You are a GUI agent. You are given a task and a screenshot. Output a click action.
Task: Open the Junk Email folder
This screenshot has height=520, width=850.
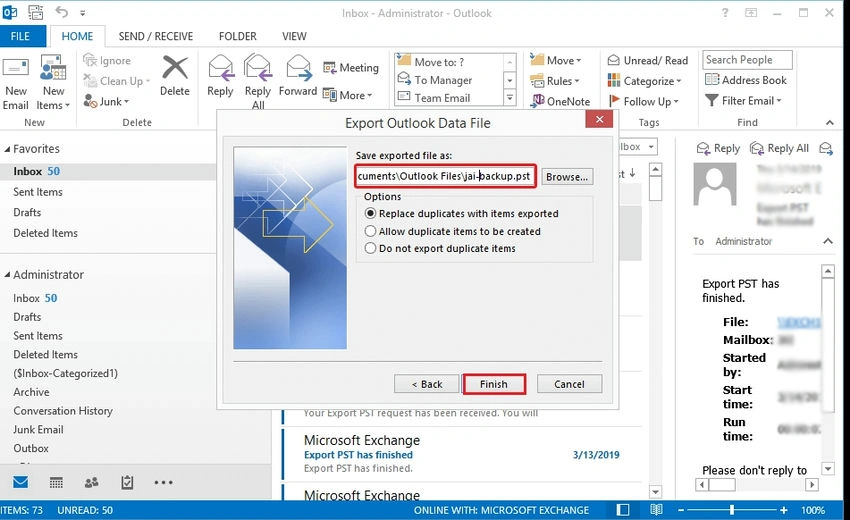pos(38,429)
